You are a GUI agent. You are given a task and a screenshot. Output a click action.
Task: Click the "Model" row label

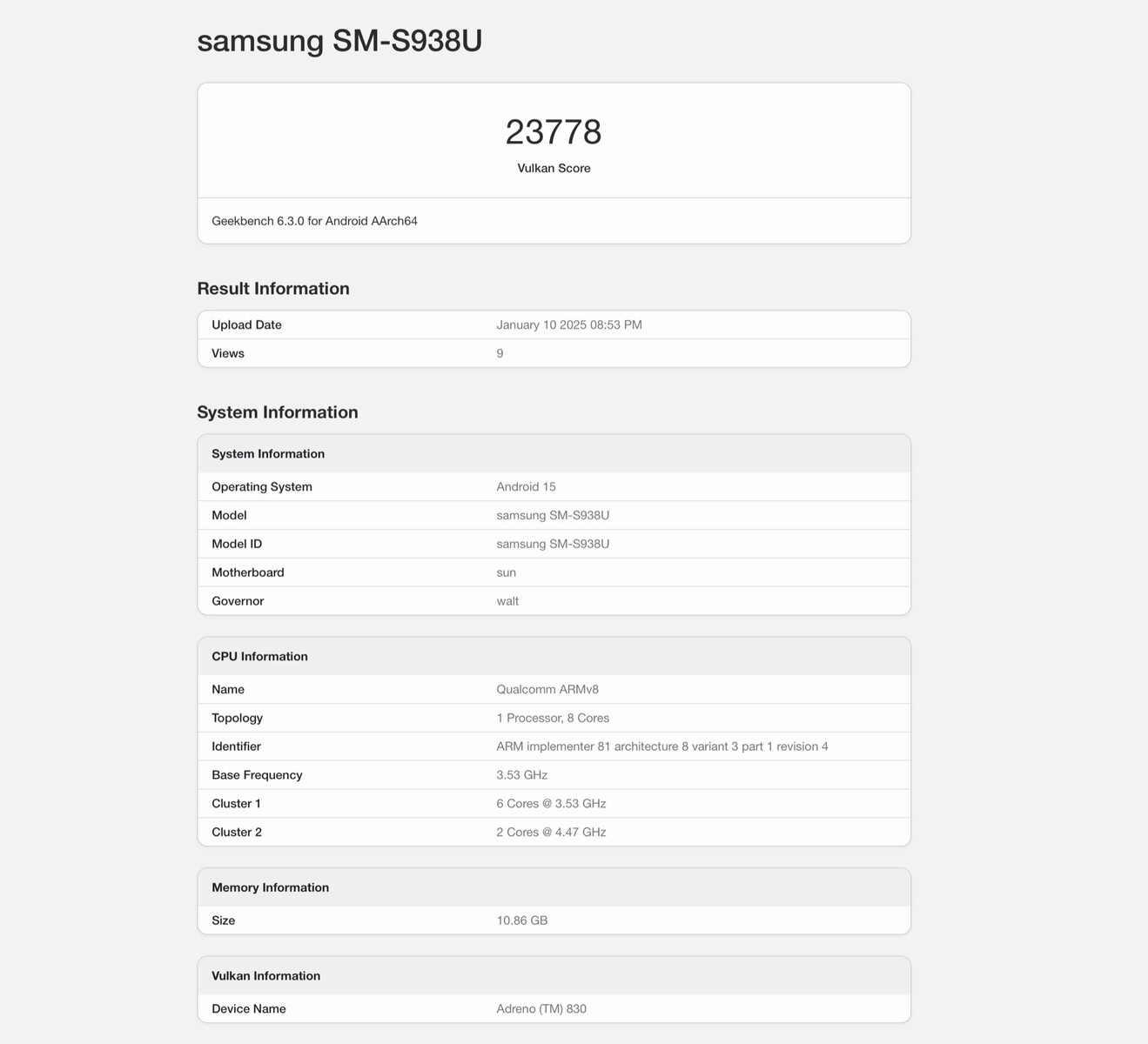(x=229, y=515)
